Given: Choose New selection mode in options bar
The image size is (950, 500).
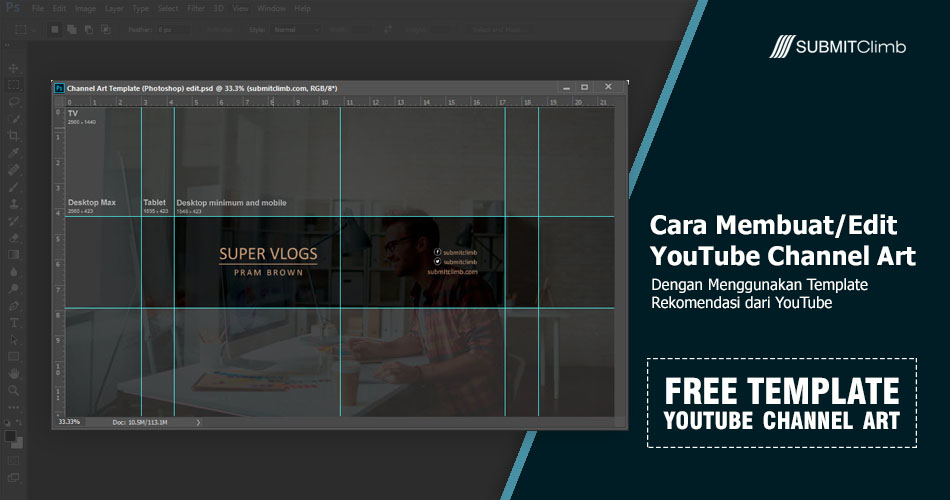Looking at the screenshot, I should (x=55, y=29).
